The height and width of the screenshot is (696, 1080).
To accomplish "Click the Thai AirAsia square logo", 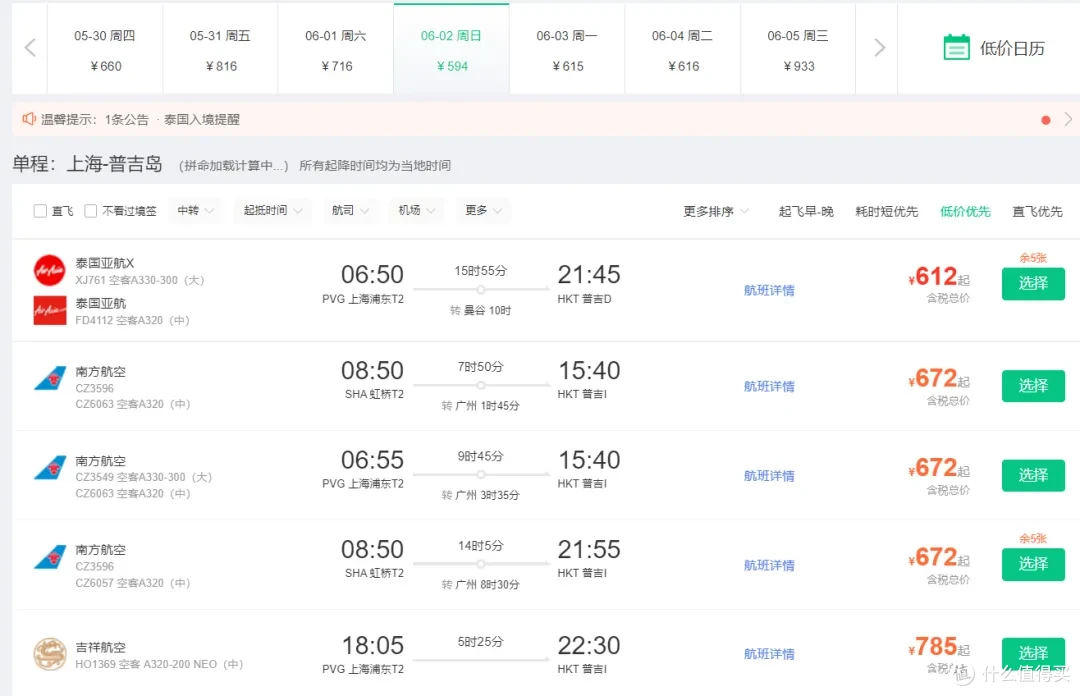I will (50, 310).
